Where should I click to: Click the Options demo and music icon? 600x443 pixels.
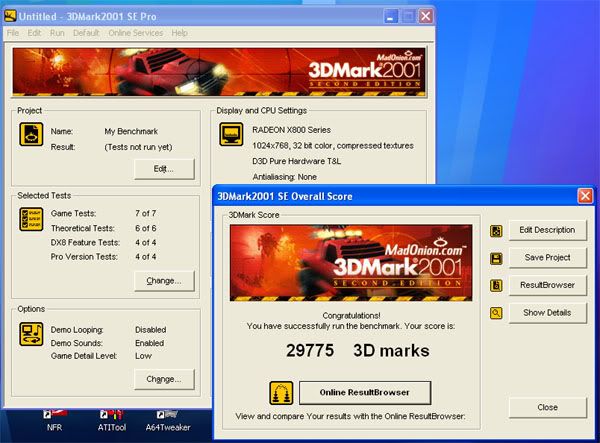[x=31, y=334]
